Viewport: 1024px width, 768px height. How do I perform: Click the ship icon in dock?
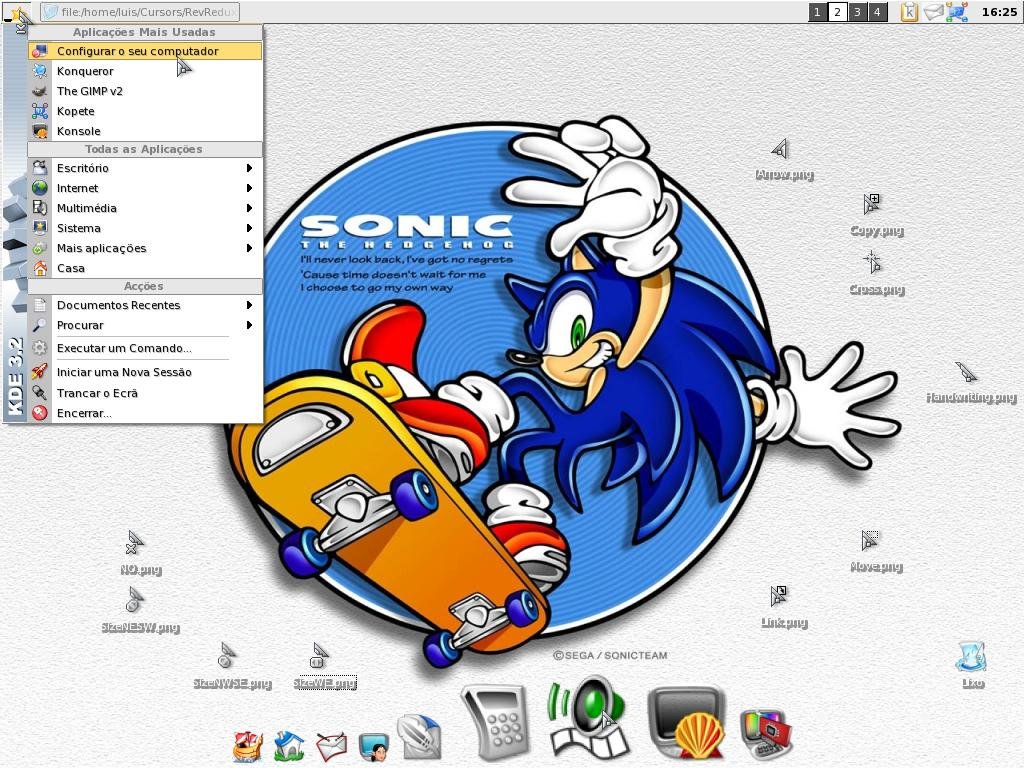pos(249,746)
